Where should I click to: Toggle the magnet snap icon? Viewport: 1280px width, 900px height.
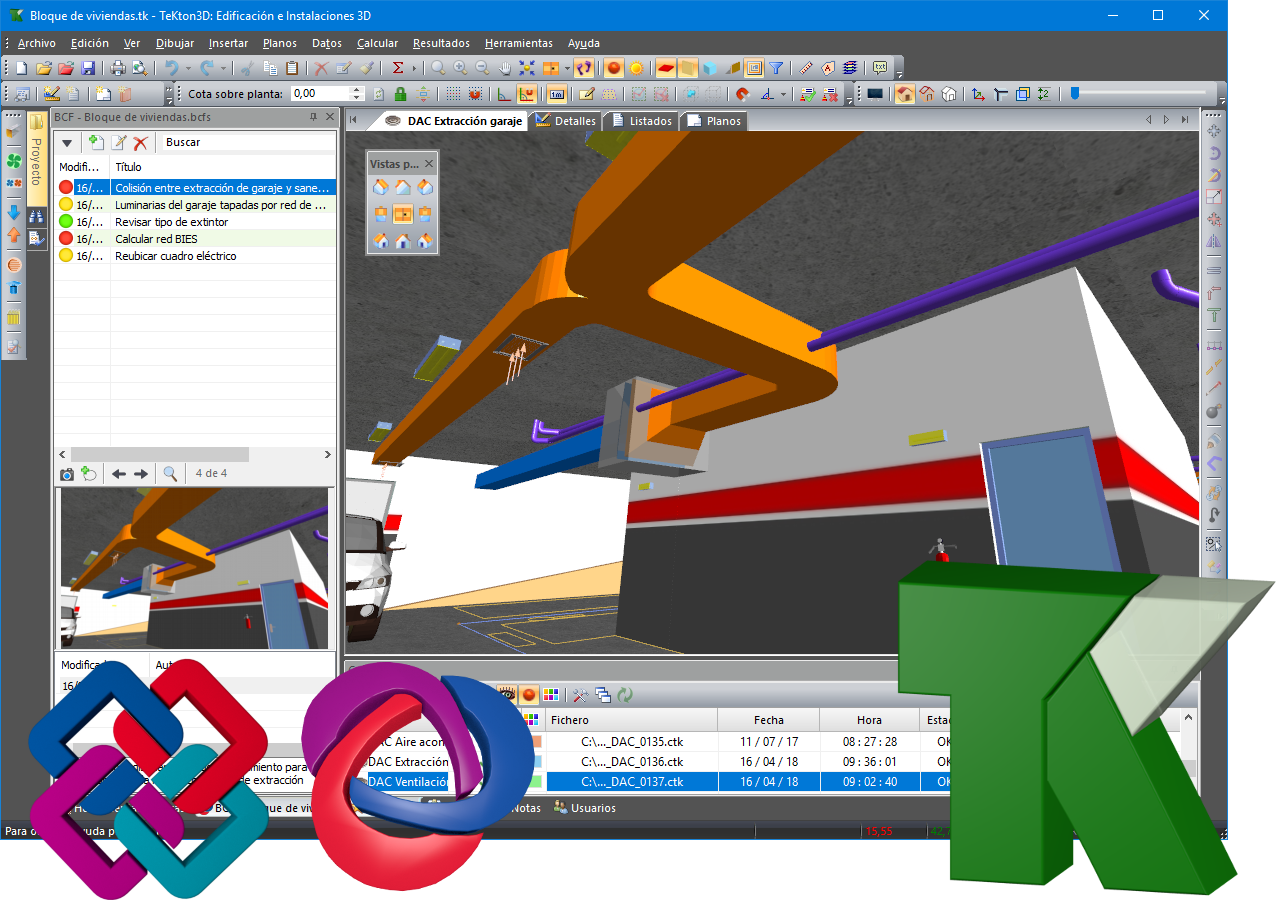(x=742, y=94)
